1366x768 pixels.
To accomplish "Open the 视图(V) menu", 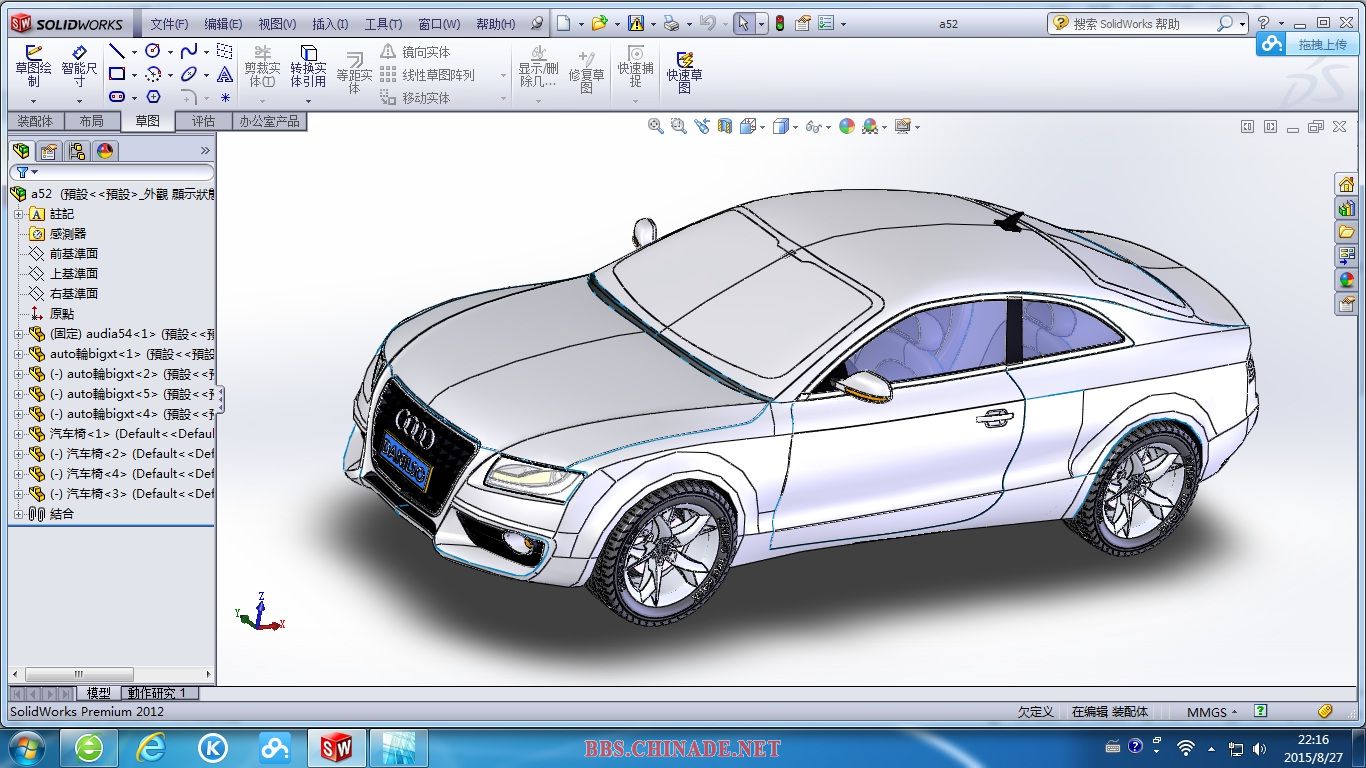I will 277,24.
